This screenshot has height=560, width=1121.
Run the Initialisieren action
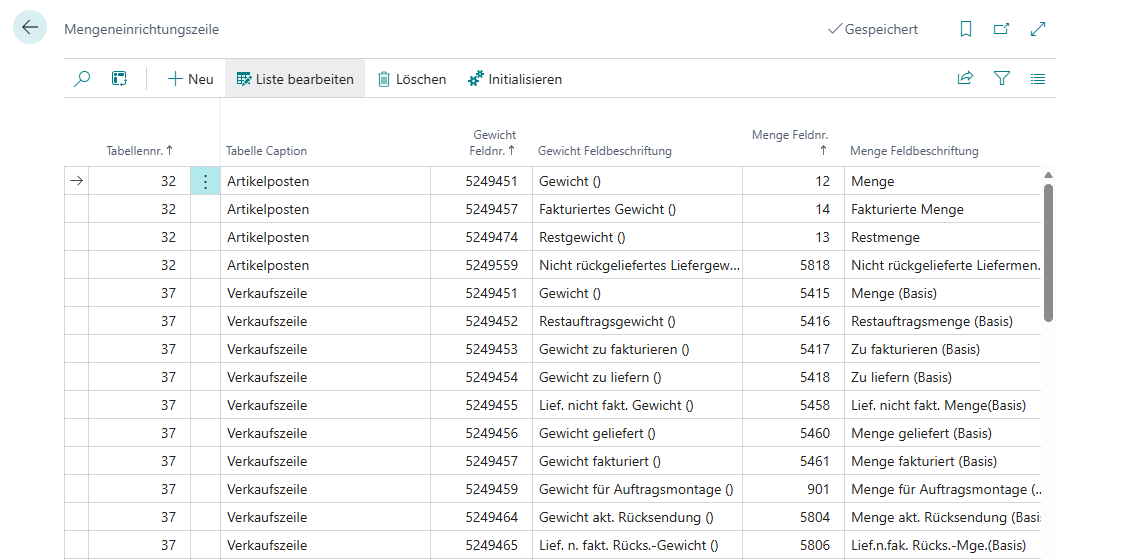click(x=515, y=79)
